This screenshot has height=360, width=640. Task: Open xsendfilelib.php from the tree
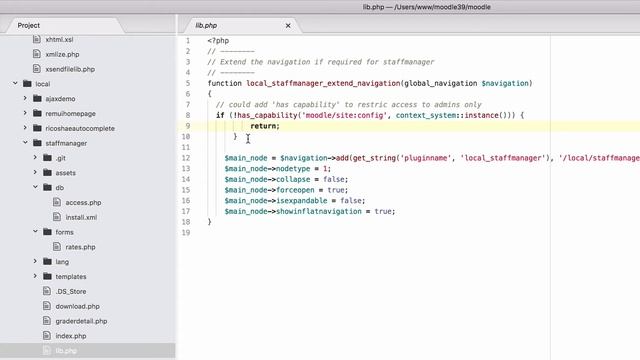pyautogui.click(x=70, y=69)
